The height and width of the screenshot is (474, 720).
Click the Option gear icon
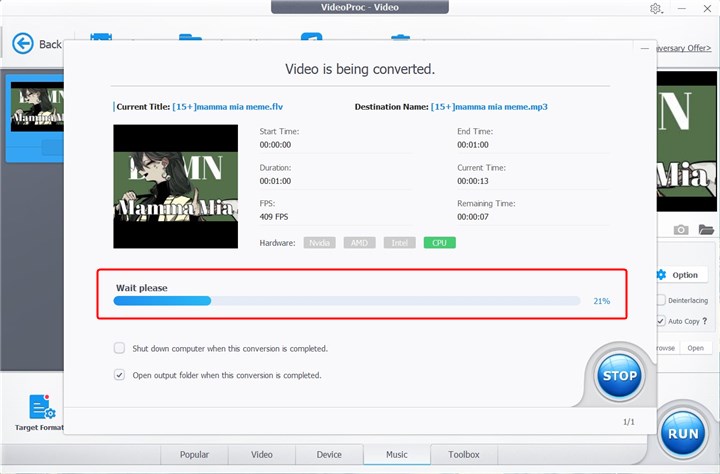click(x=661, y=275)
